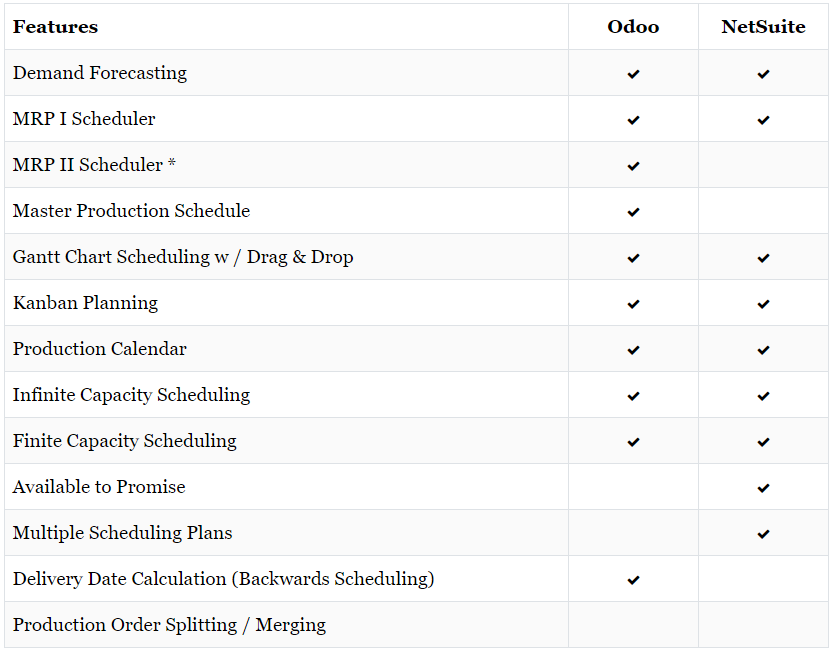Click the Odoo column header
Viewport: 831px width, 651px height.
[633, 27]
